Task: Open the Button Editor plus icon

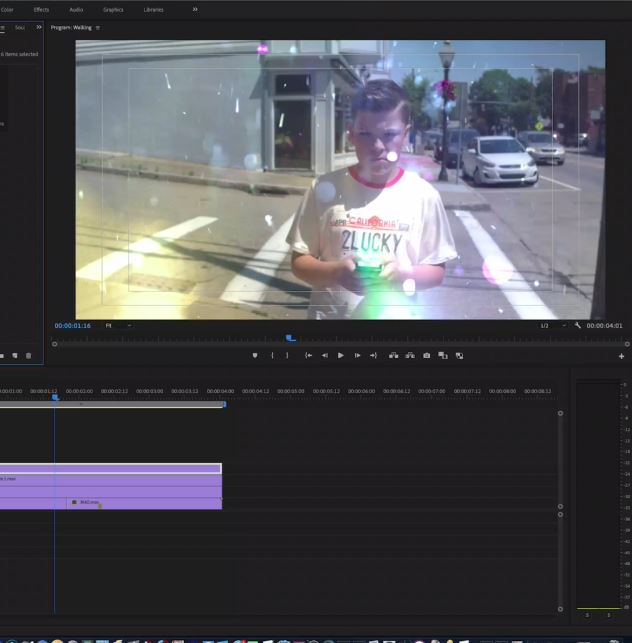Action: point(621,356)
